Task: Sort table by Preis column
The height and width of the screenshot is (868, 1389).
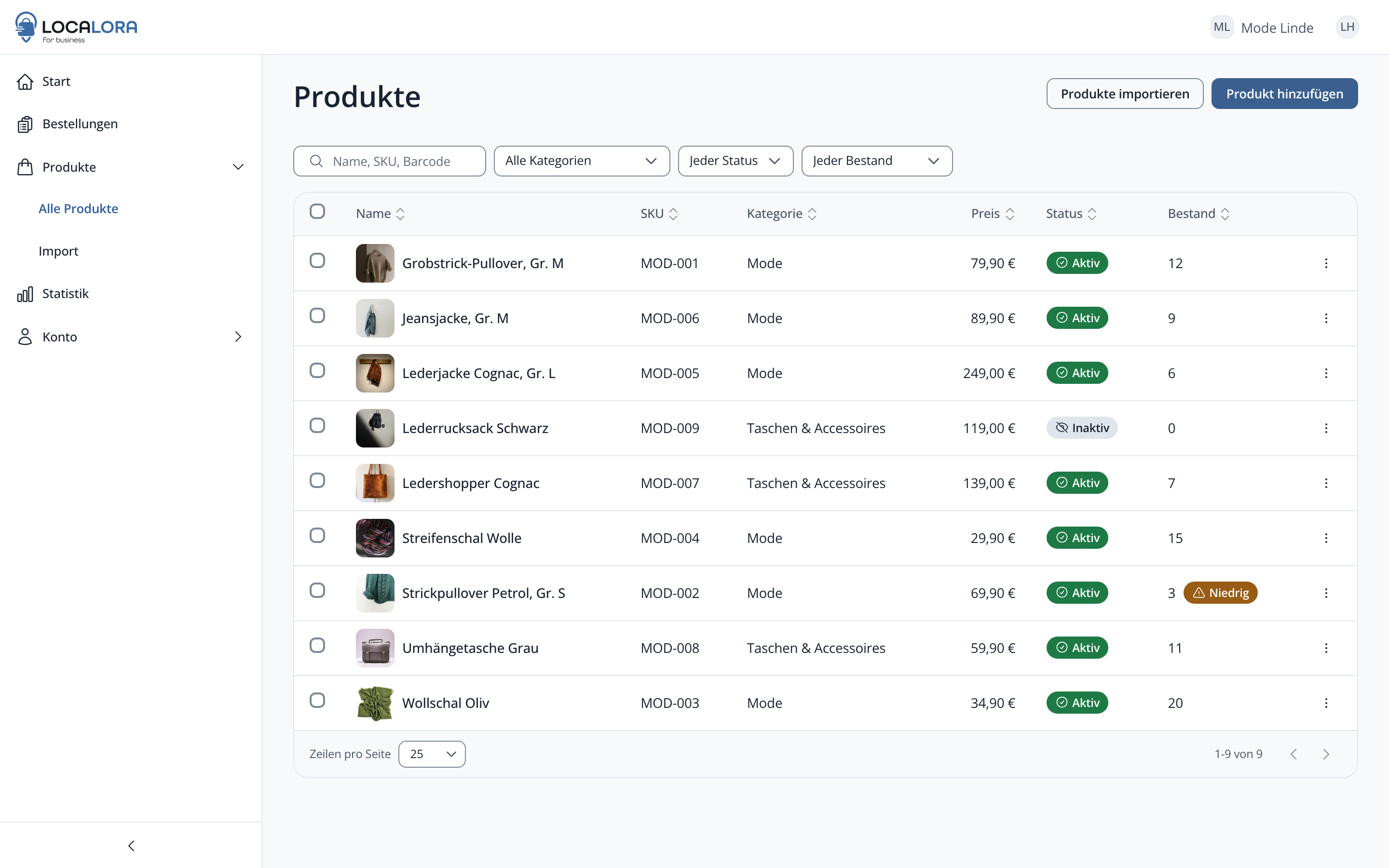Action: point(993,214)
